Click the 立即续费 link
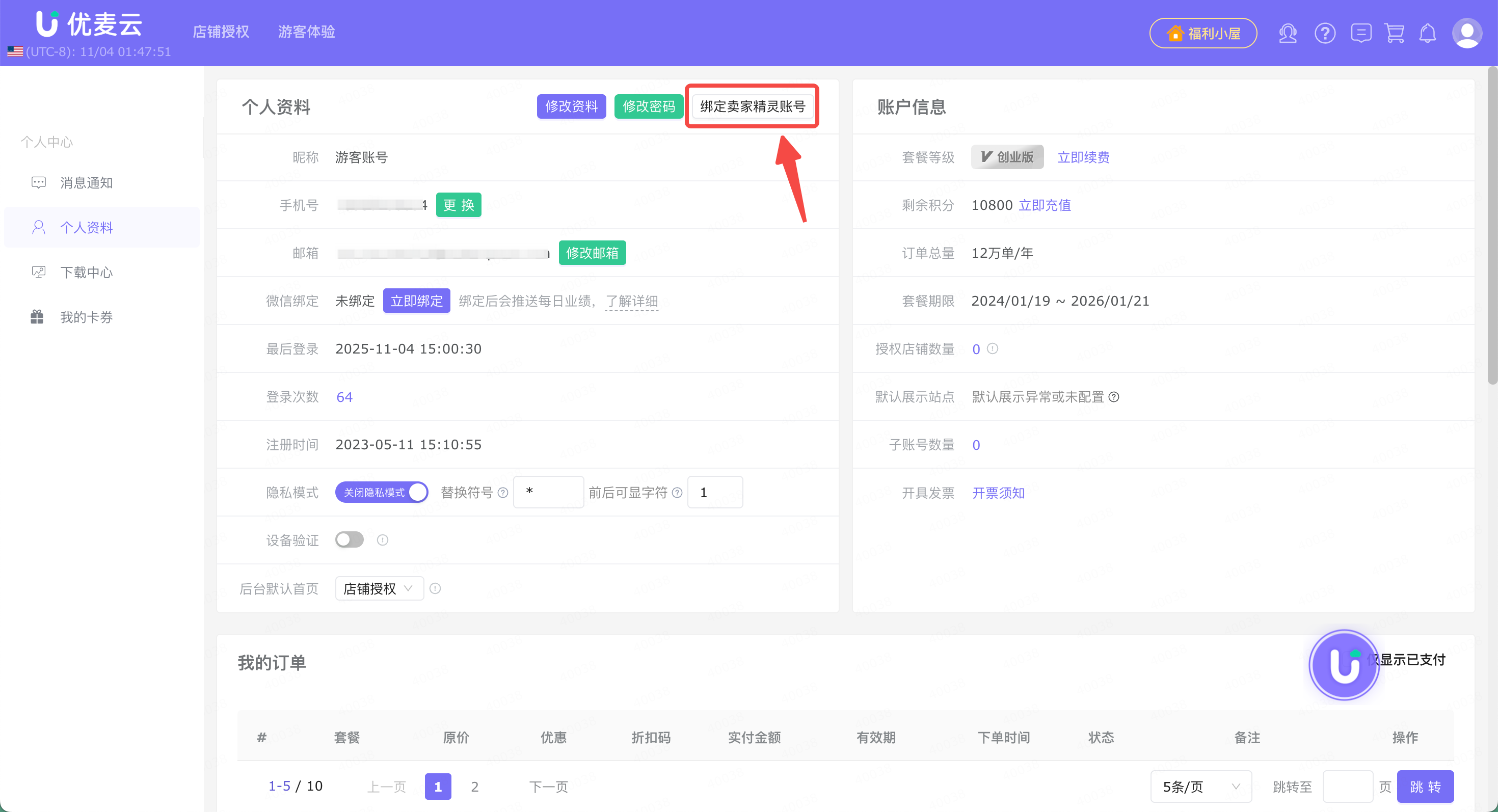The width and height of the screenshot is (1498, 812). (1083, 157)
